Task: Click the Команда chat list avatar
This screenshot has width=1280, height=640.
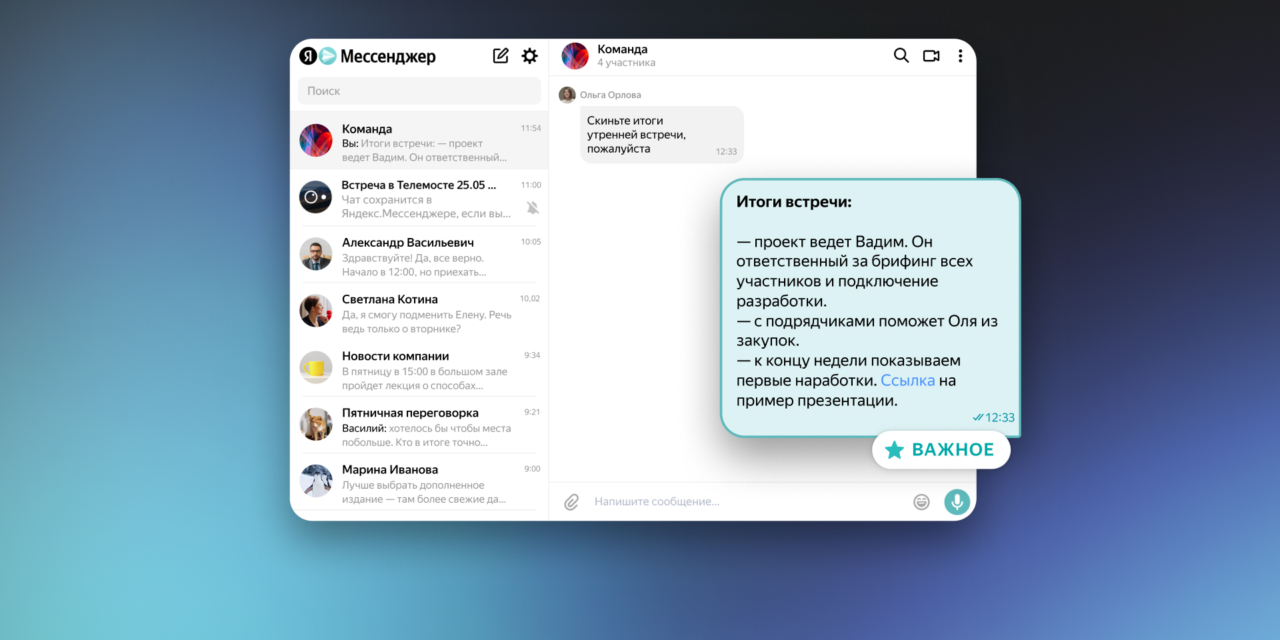Action: coord(316,140)
